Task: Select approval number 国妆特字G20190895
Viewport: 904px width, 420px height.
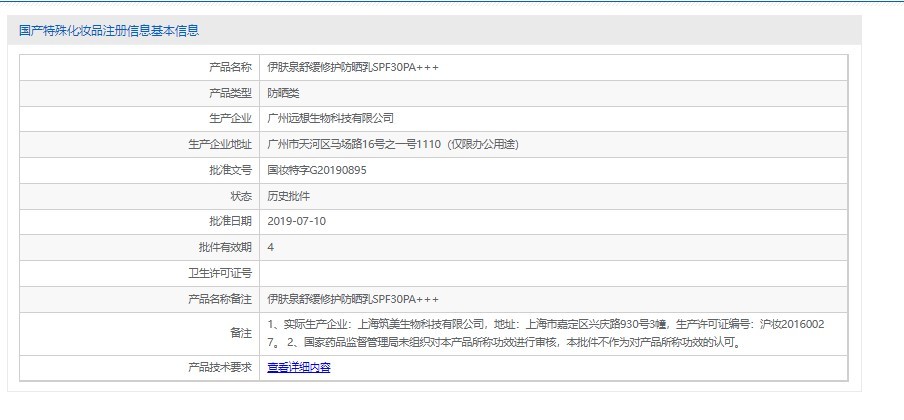Action: tap(317, 170)
